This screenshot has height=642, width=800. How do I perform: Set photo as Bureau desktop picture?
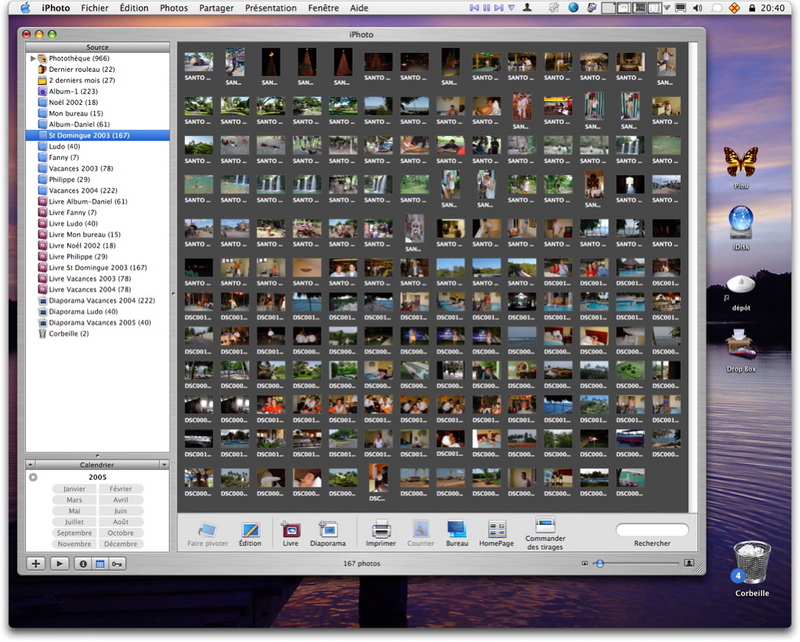click(456, 530)
